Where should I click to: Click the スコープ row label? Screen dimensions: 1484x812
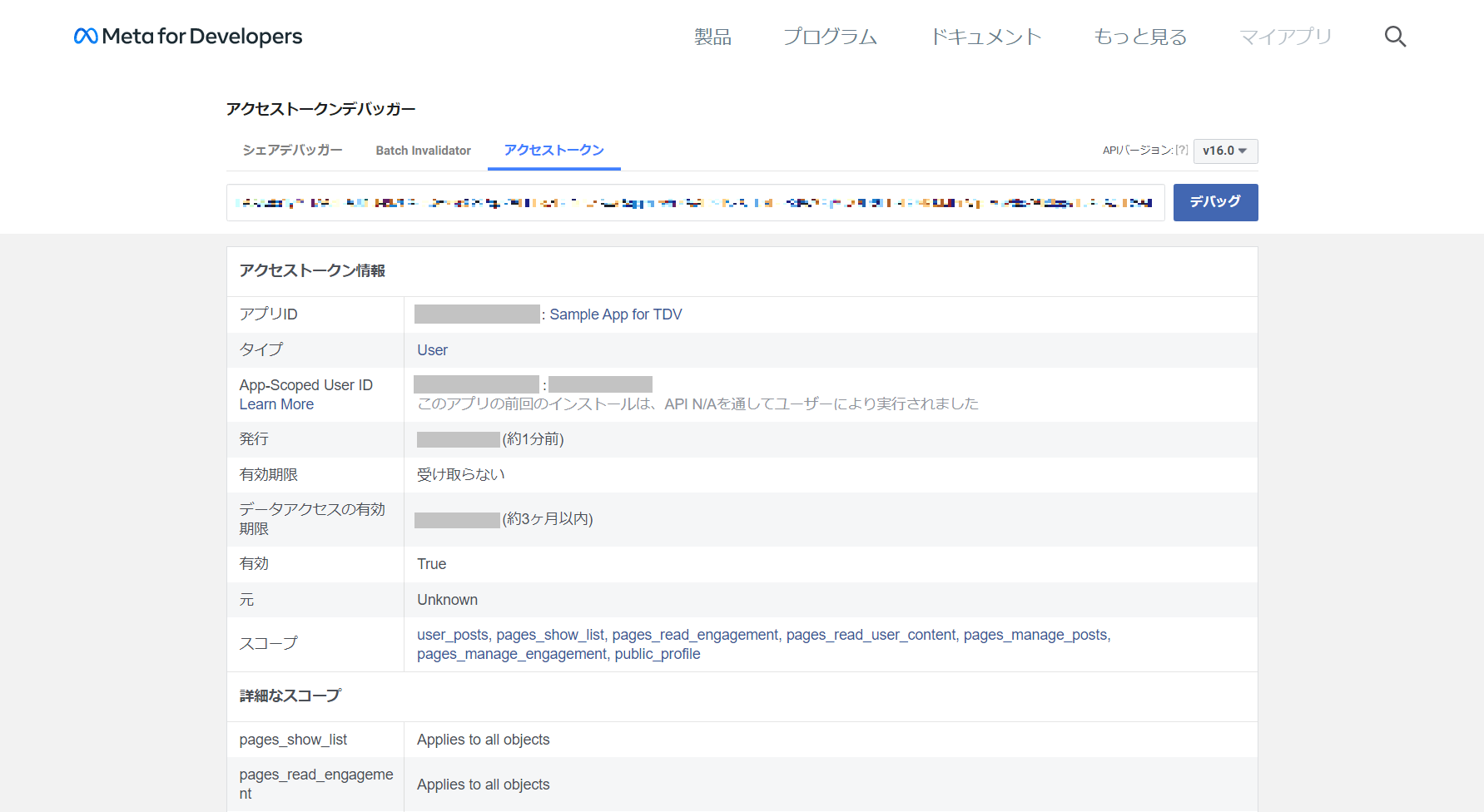coord(268,643)
